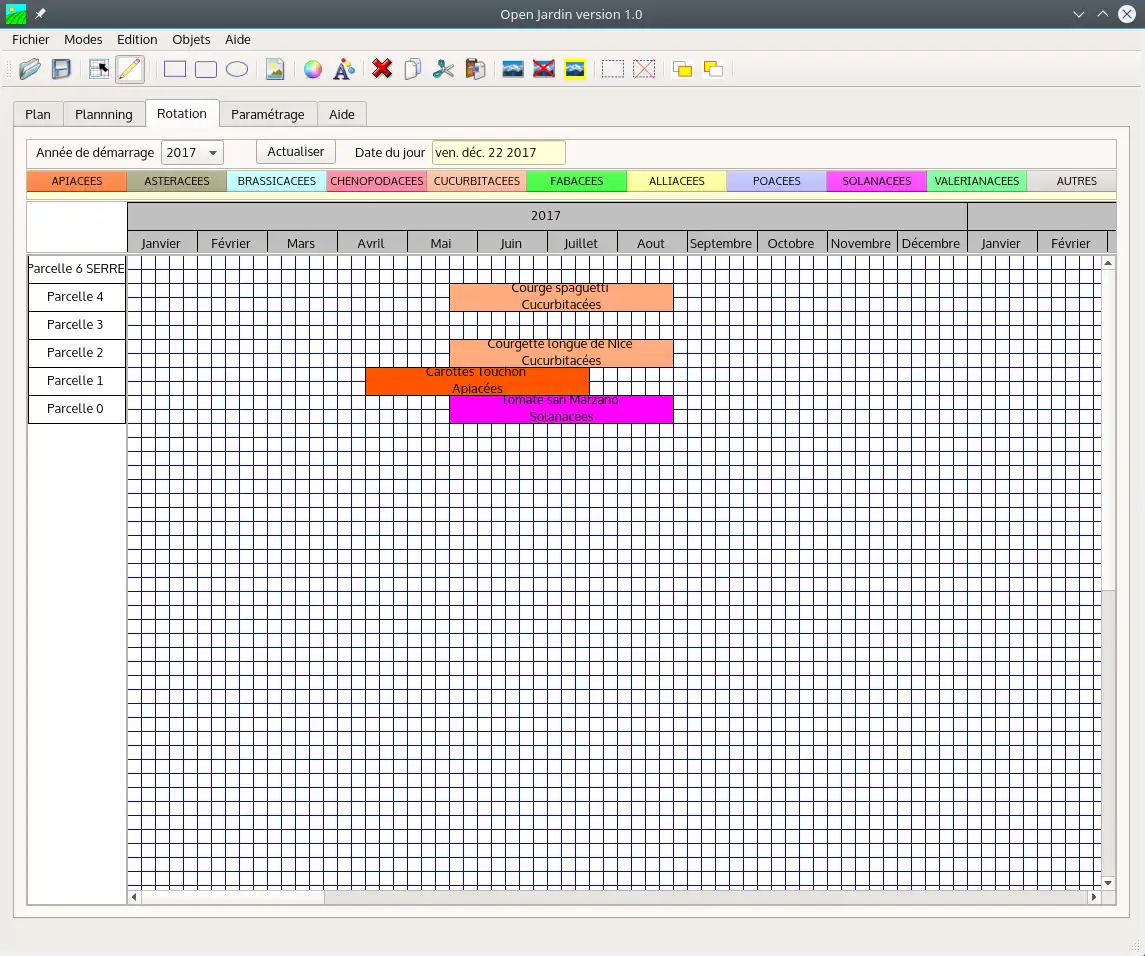The width and height of the screenshot is (1145, 956).
Task: Select the ellipse shape tool
Action: point(237,69)
